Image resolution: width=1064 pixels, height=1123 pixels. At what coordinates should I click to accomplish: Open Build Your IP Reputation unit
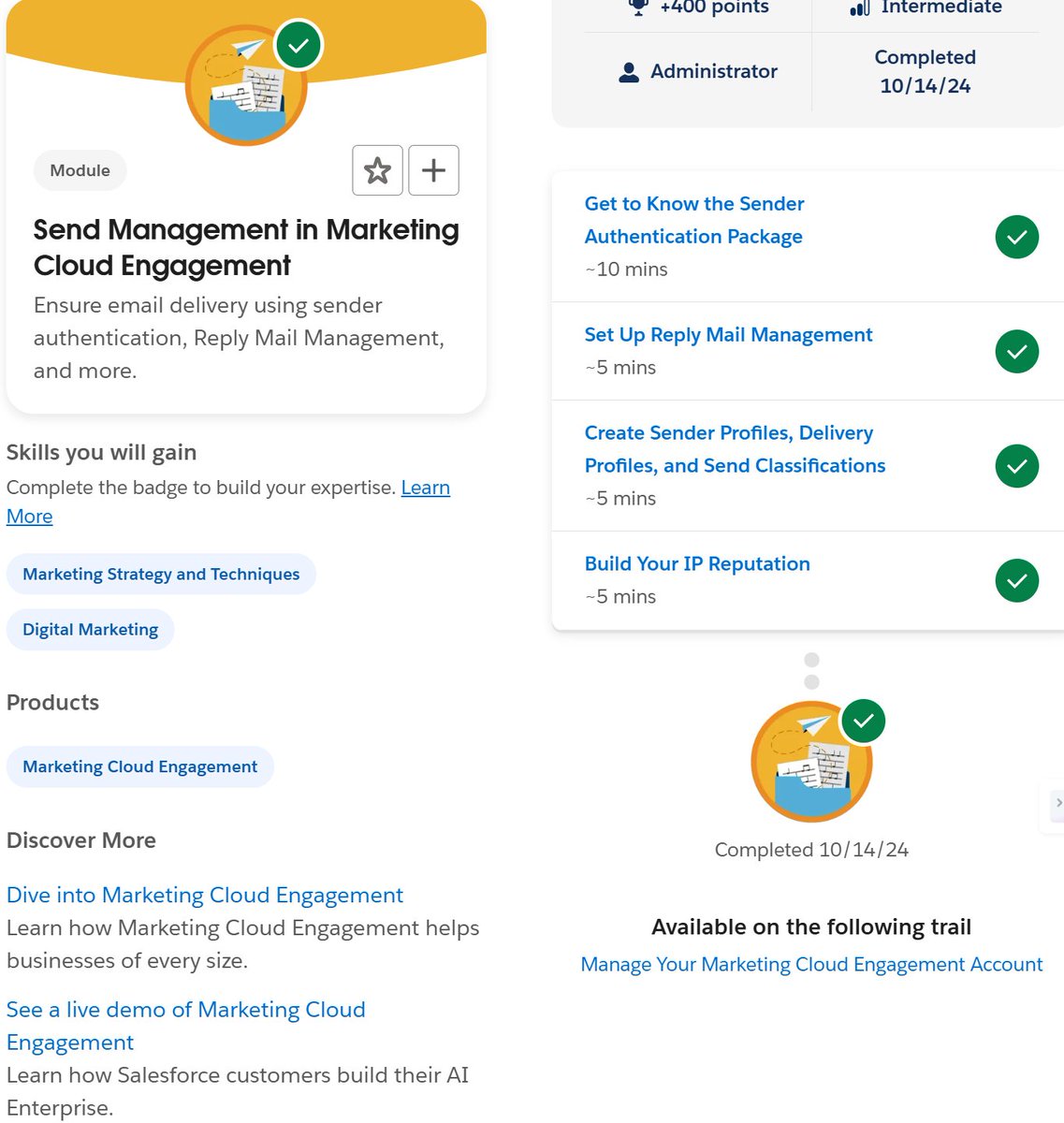[697, 563]
